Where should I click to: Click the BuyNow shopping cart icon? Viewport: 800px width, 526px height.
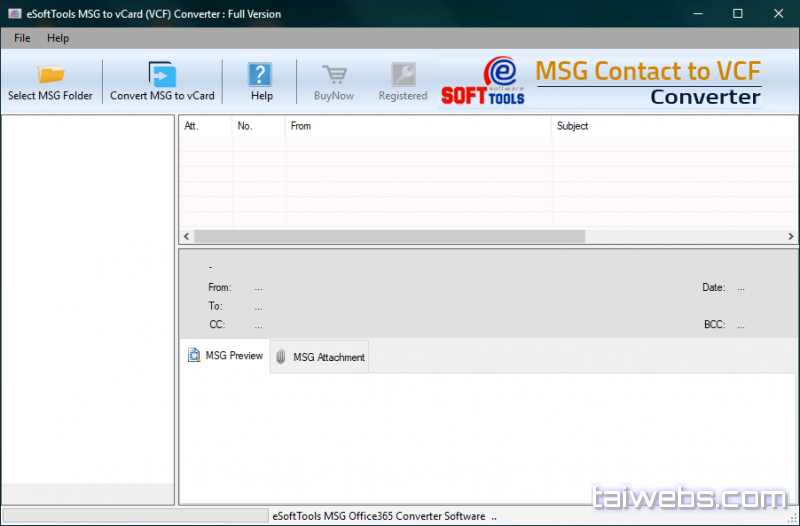(334, 74)
